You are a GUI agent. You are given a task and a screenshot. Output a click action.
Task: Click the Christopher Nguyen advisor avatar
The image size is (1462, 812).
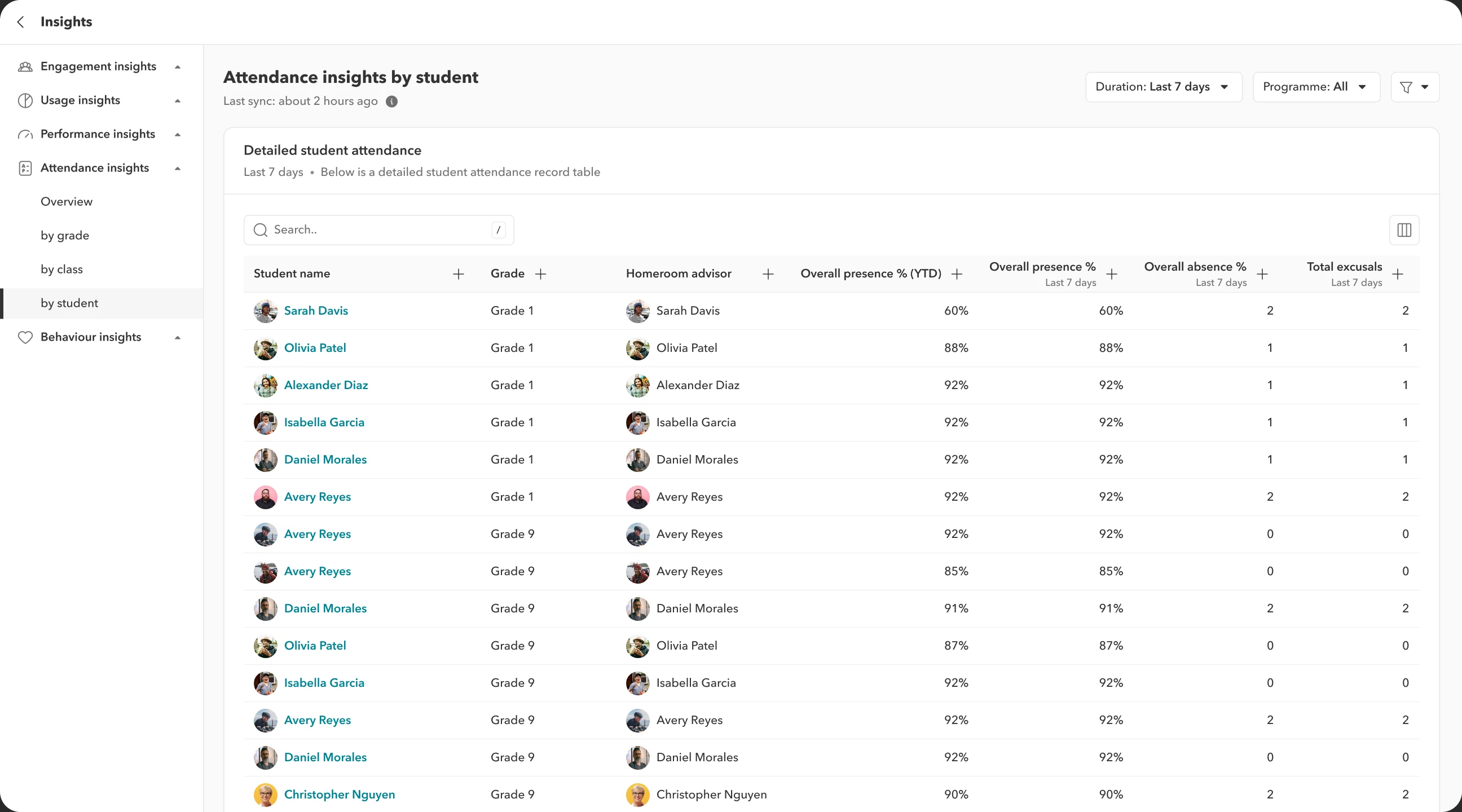point(637,795)
